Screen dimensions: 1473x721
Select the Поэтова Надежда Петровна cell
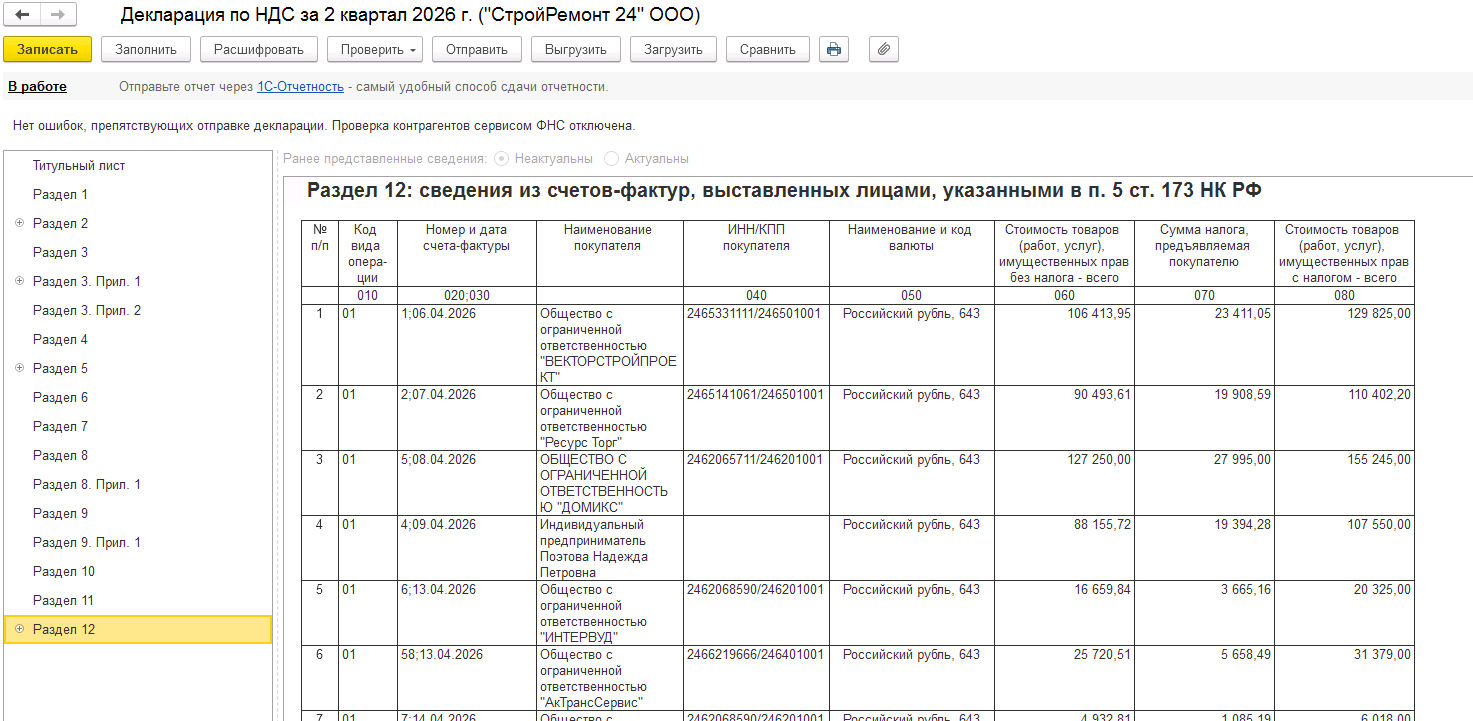point(610,548)
